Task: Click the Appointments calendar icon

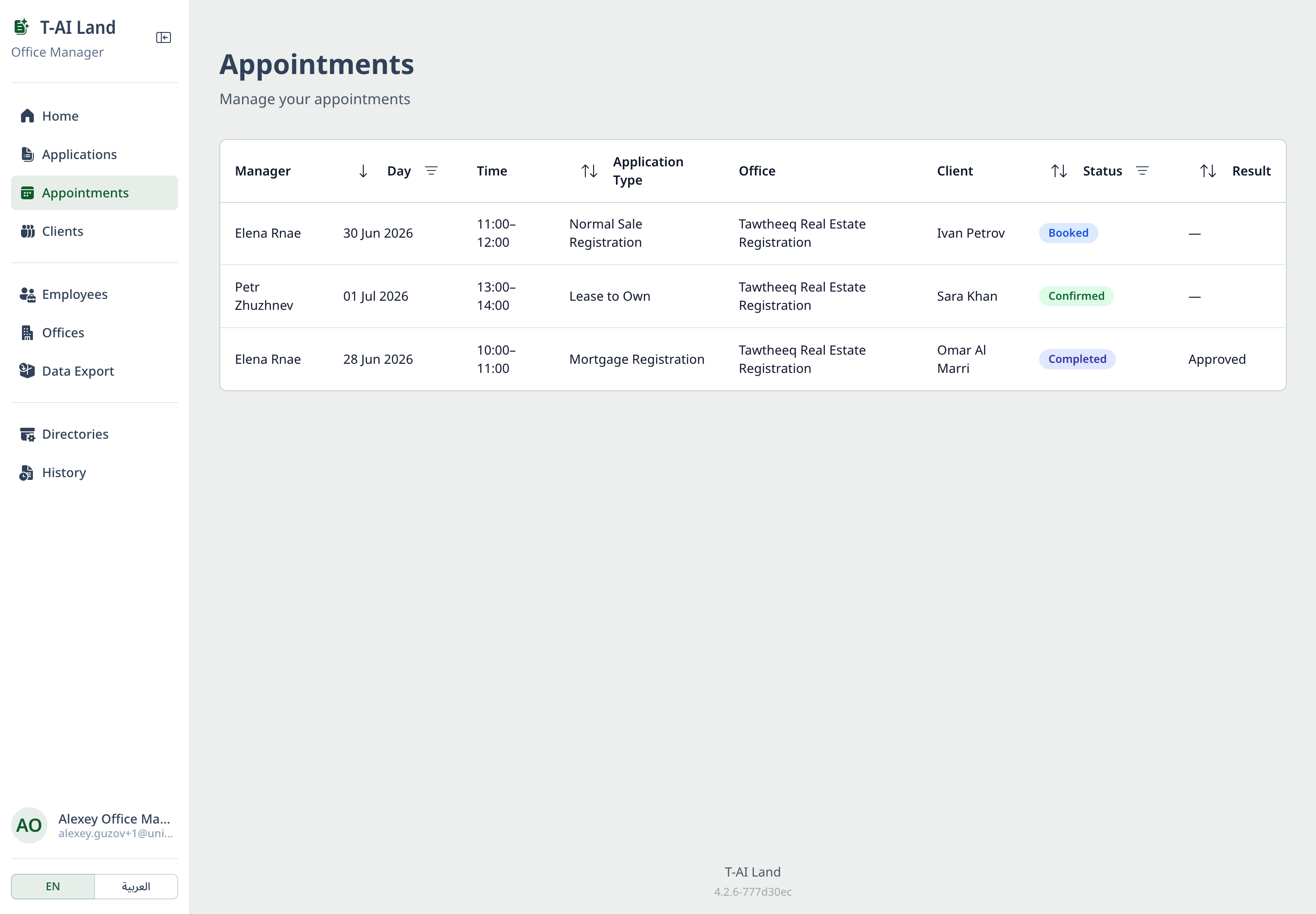Action: 27,193
